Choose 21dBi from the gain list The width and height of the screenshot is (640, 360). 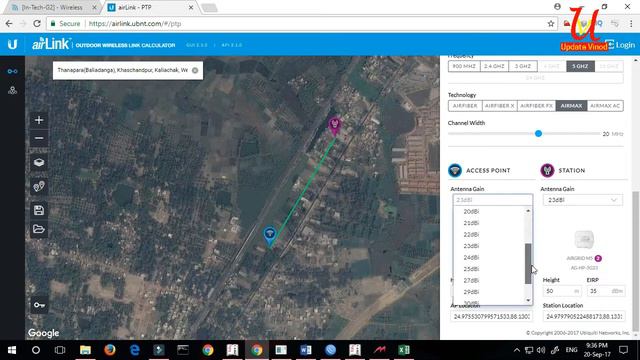(471, 223)
